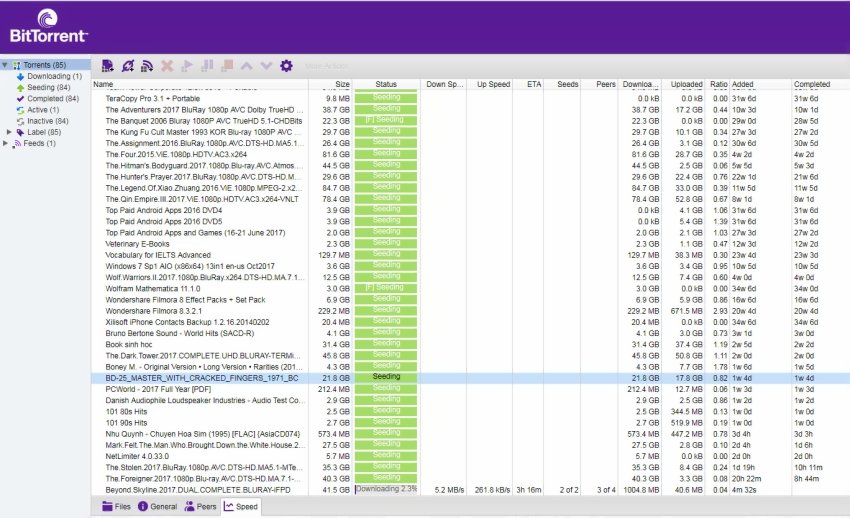Image resolution: width=850 pixels, height=518 pixels.
Task: Move torrent up the queue with up arrow
Action: tap(247, 66)
